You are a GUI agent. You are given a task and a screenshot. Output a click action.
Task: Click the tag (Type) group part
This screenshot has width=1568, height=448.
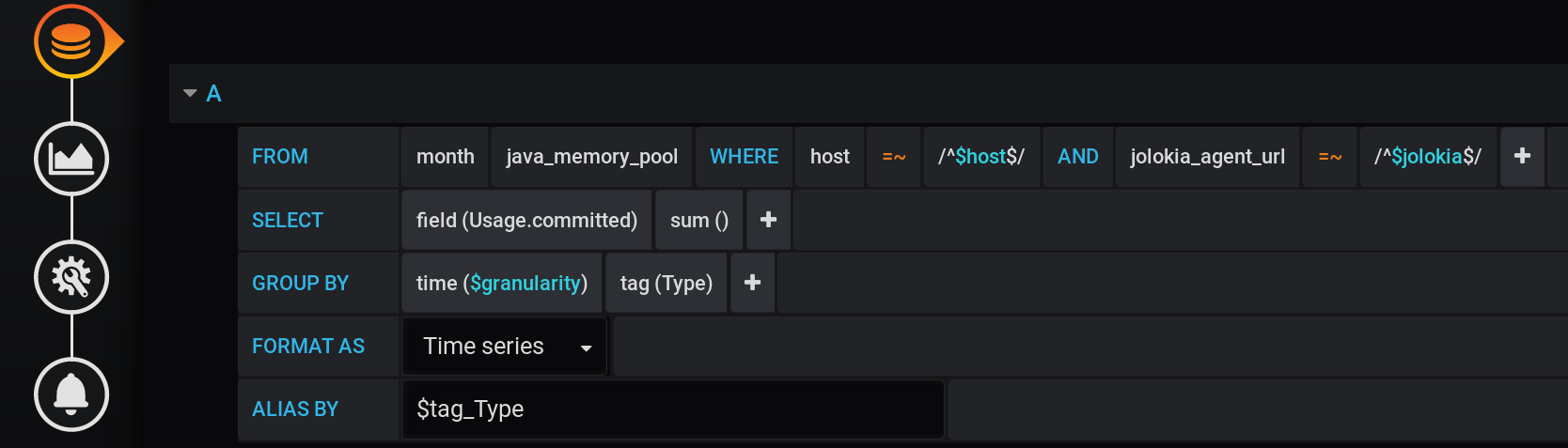[x=666, y=283]
